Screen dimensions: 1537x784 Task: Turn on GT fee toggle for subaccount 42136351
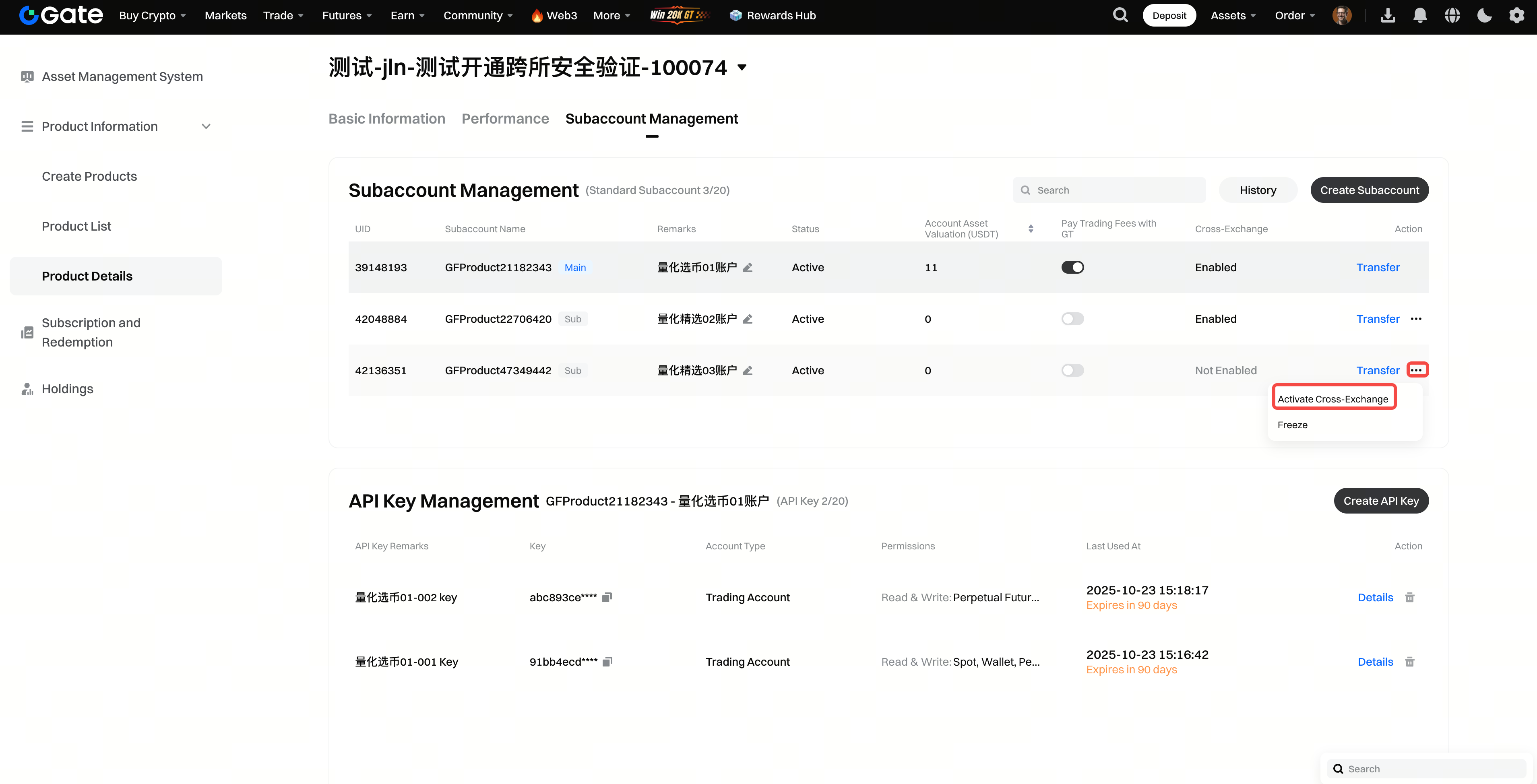point(1072,371)
